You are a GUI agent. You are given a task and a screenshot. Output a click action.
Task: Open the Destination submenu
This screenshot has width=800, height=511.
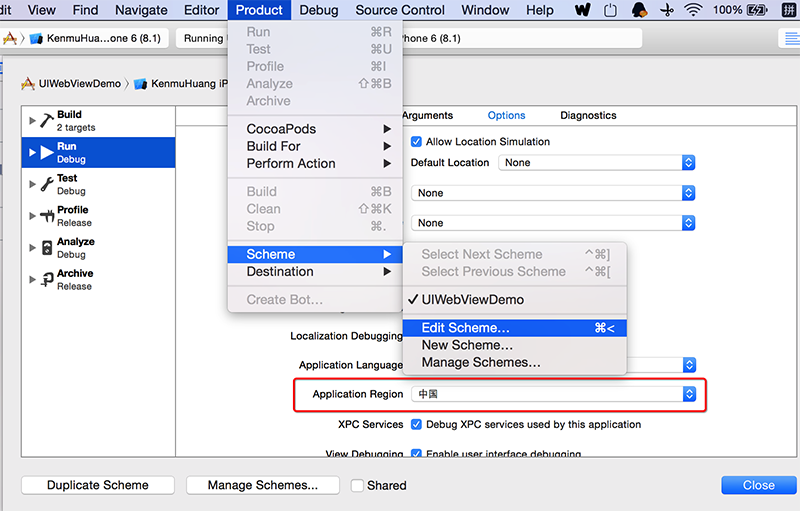coord(315,272)
